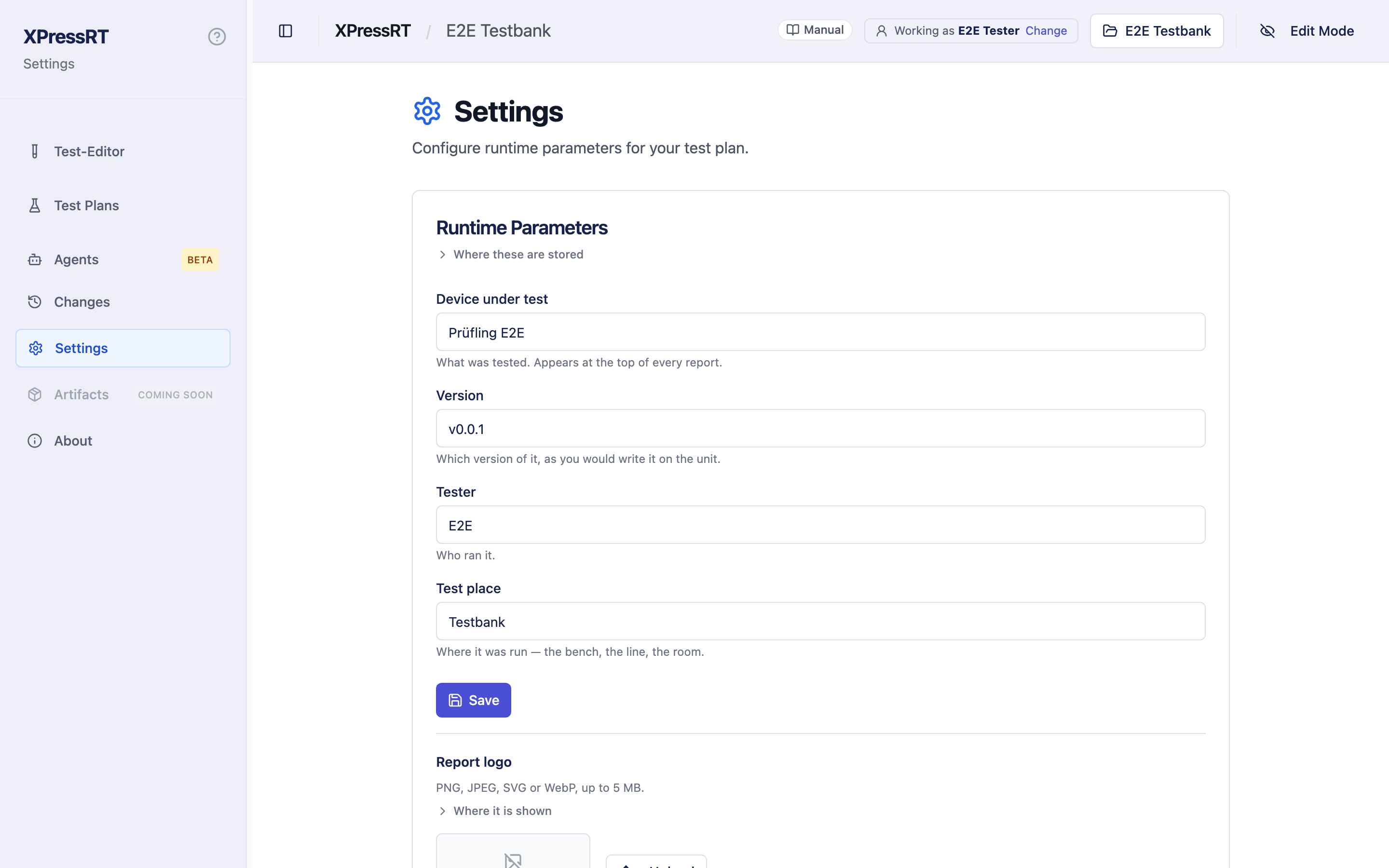The width and height of the screenshot is (1389, 868).
Task: Click the 'Runtime Parameters' heading
Action: pos(522,228)
